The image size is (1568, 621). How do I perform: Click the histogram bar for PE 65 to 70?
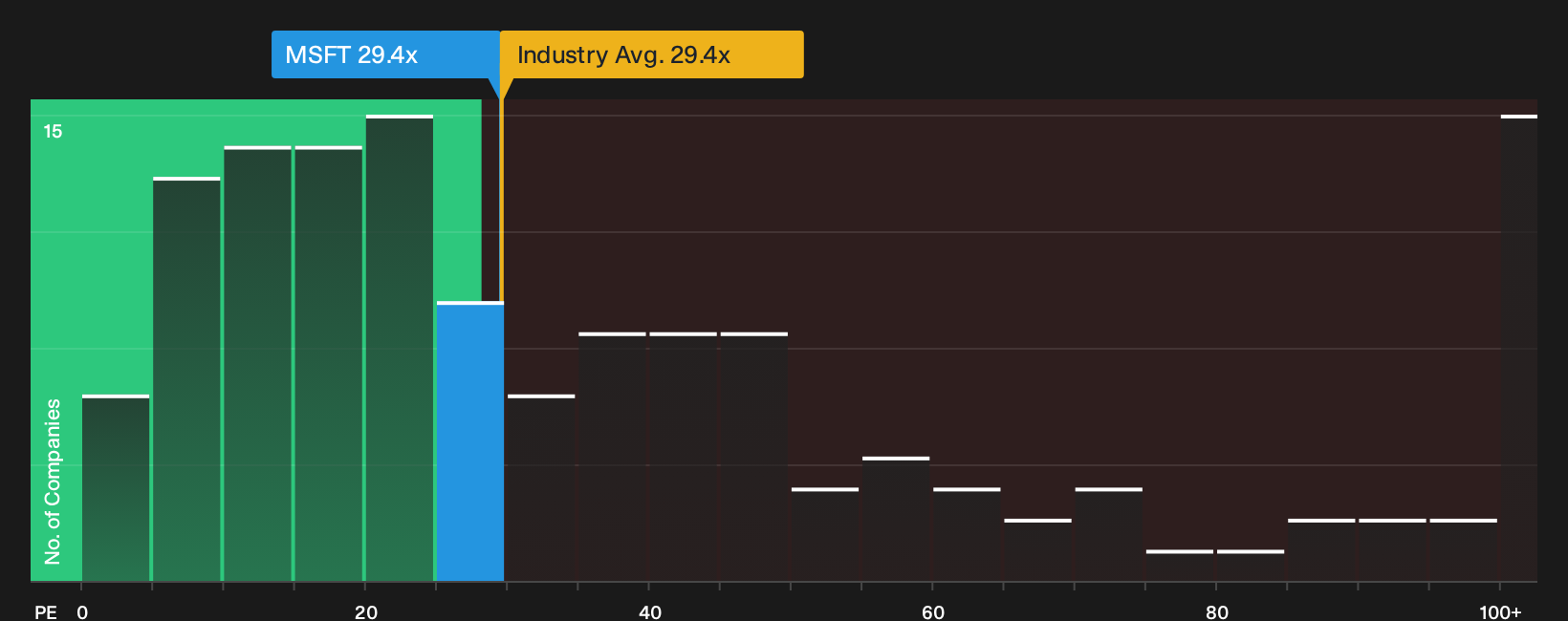(1037, 550)
